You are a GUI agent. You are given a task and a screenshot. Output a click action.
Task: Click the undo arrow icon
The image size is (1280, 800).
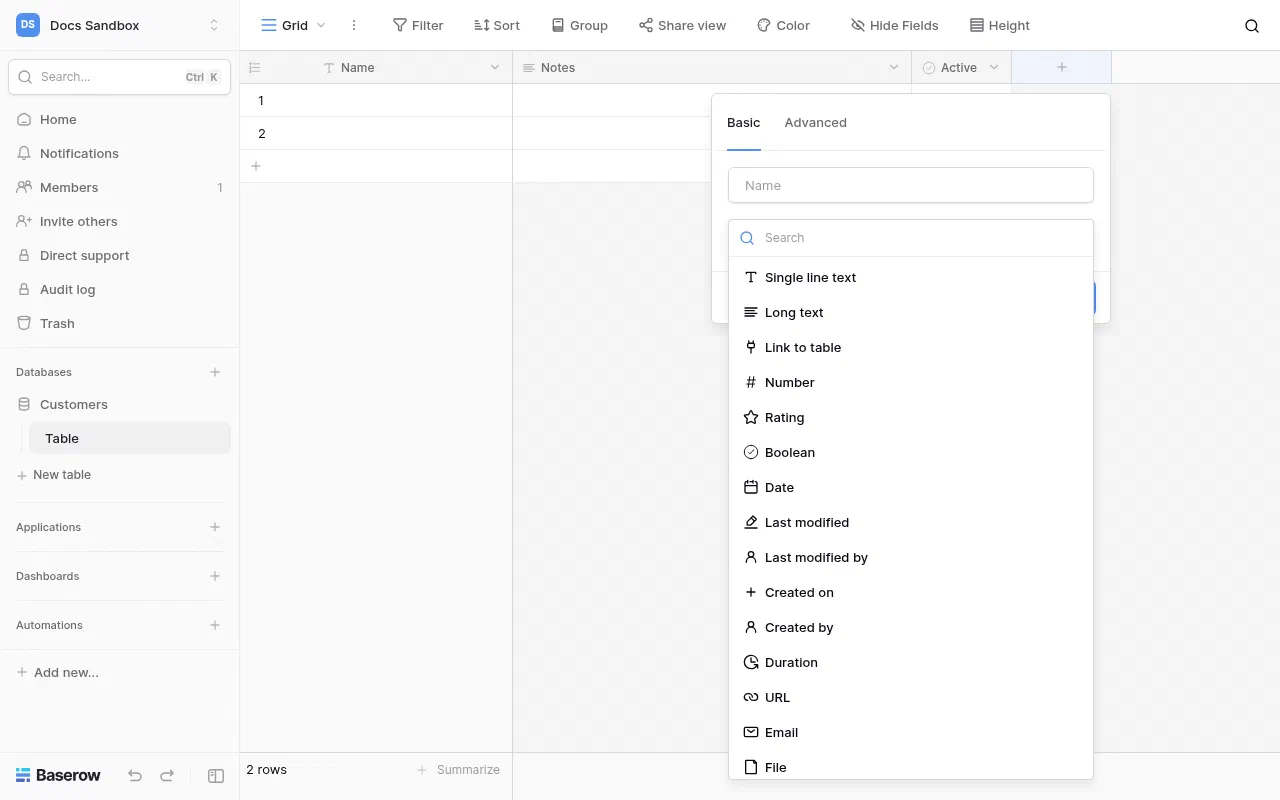coord(135,775)
